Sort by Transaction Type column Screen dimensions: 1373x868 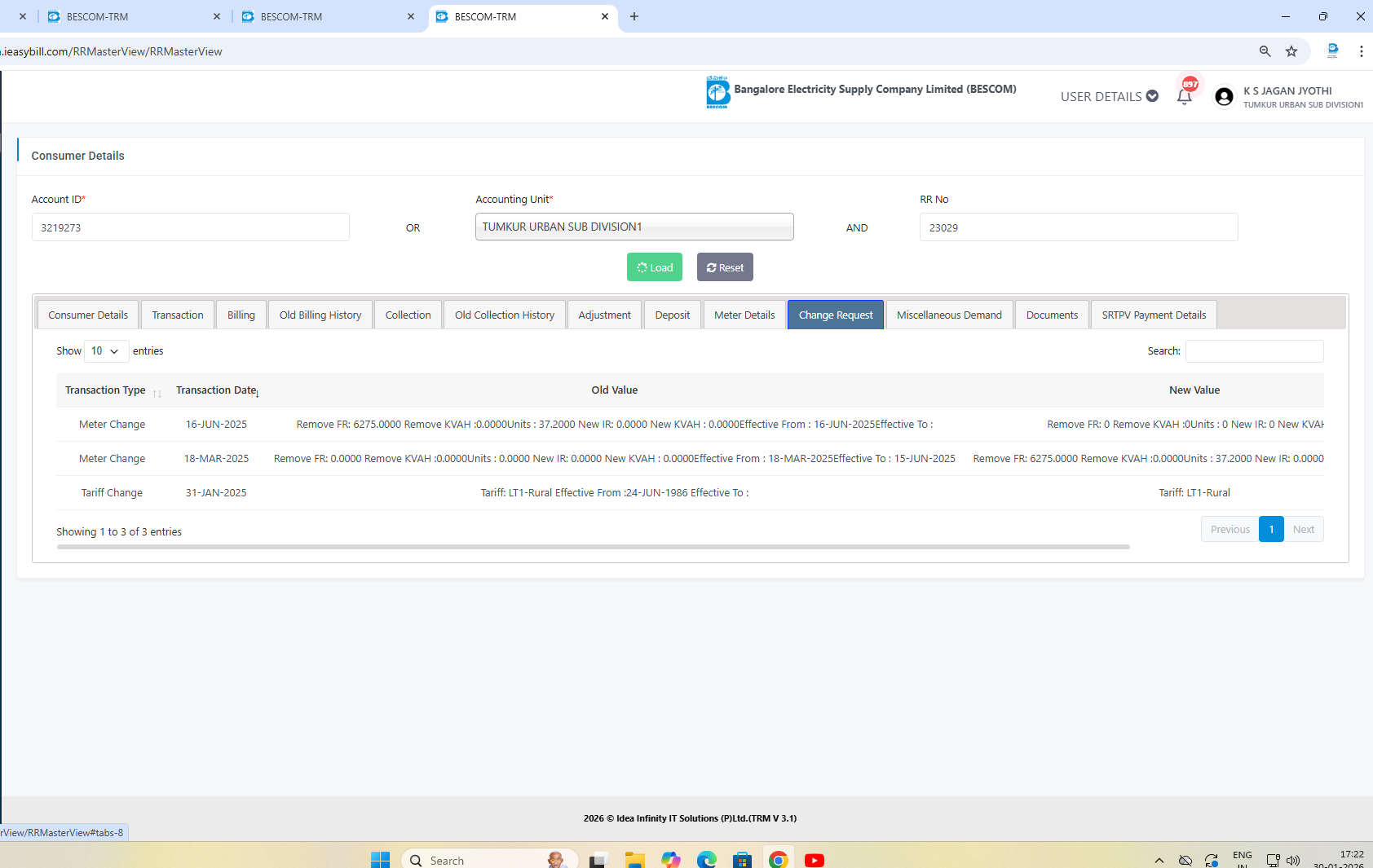tap(113, 390)
